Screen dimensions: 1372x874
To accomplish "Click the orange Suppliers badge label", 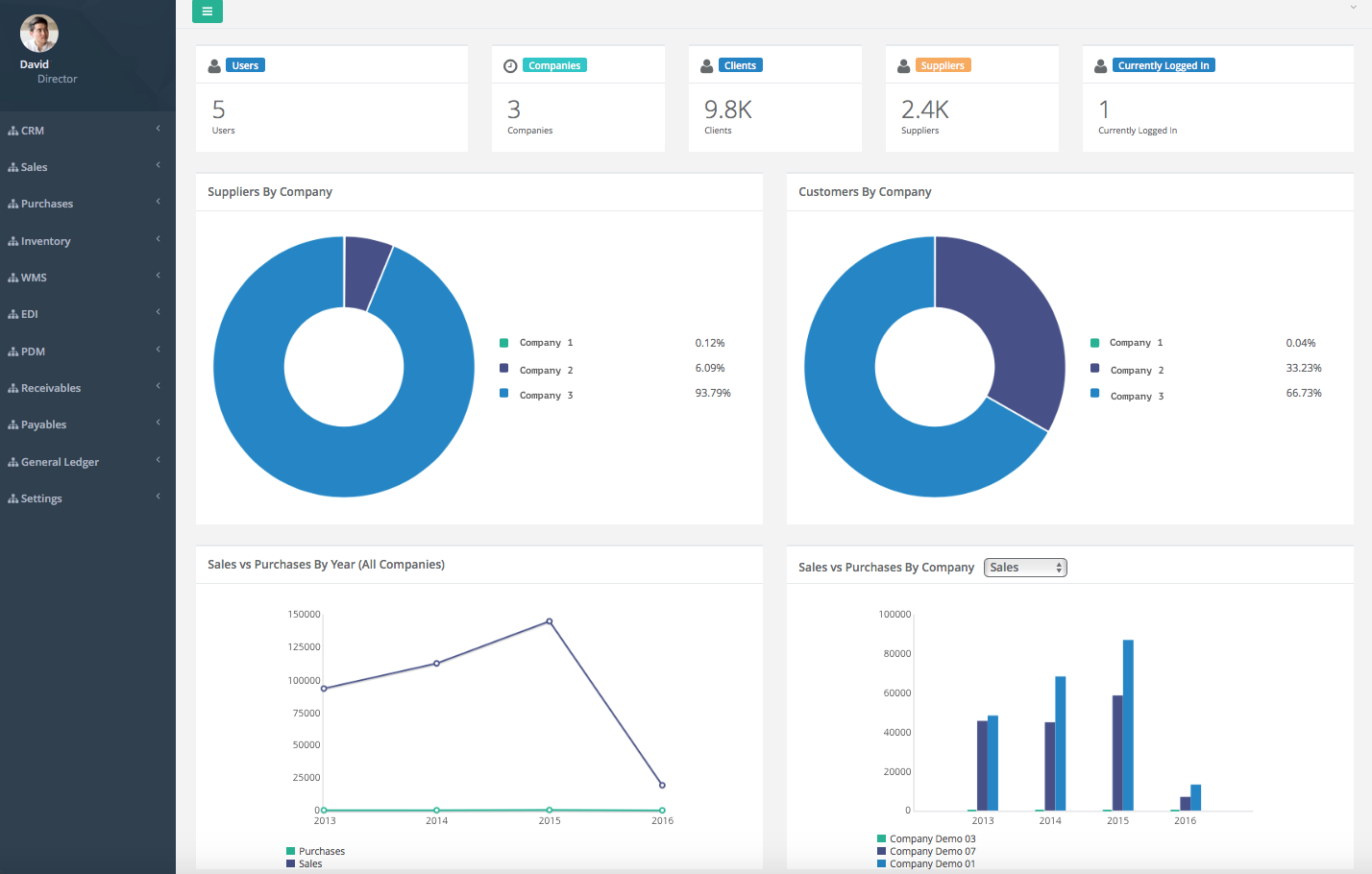I will (942, 65).
